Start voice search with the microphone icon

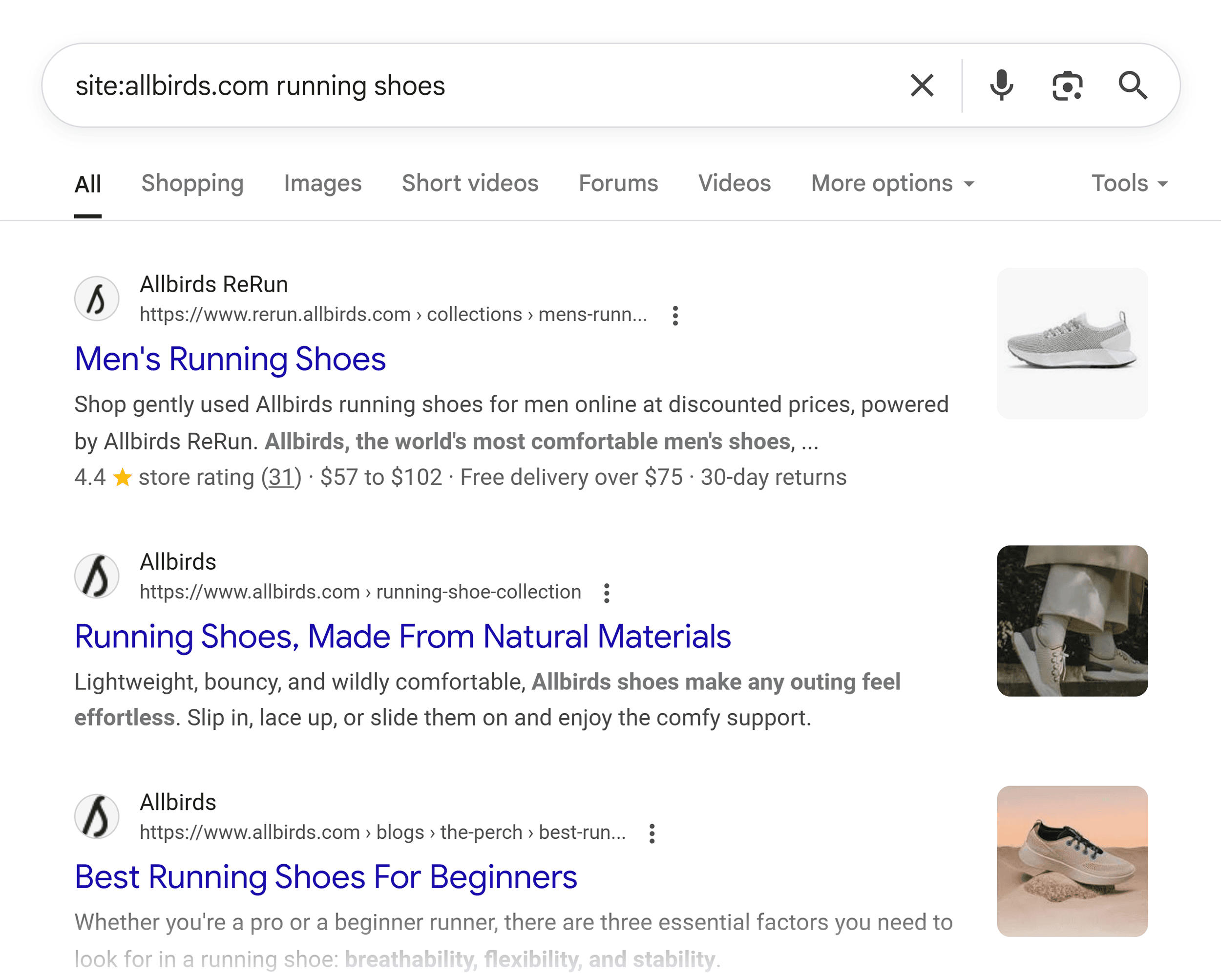pyautogui.click(x=1001, y=85)
